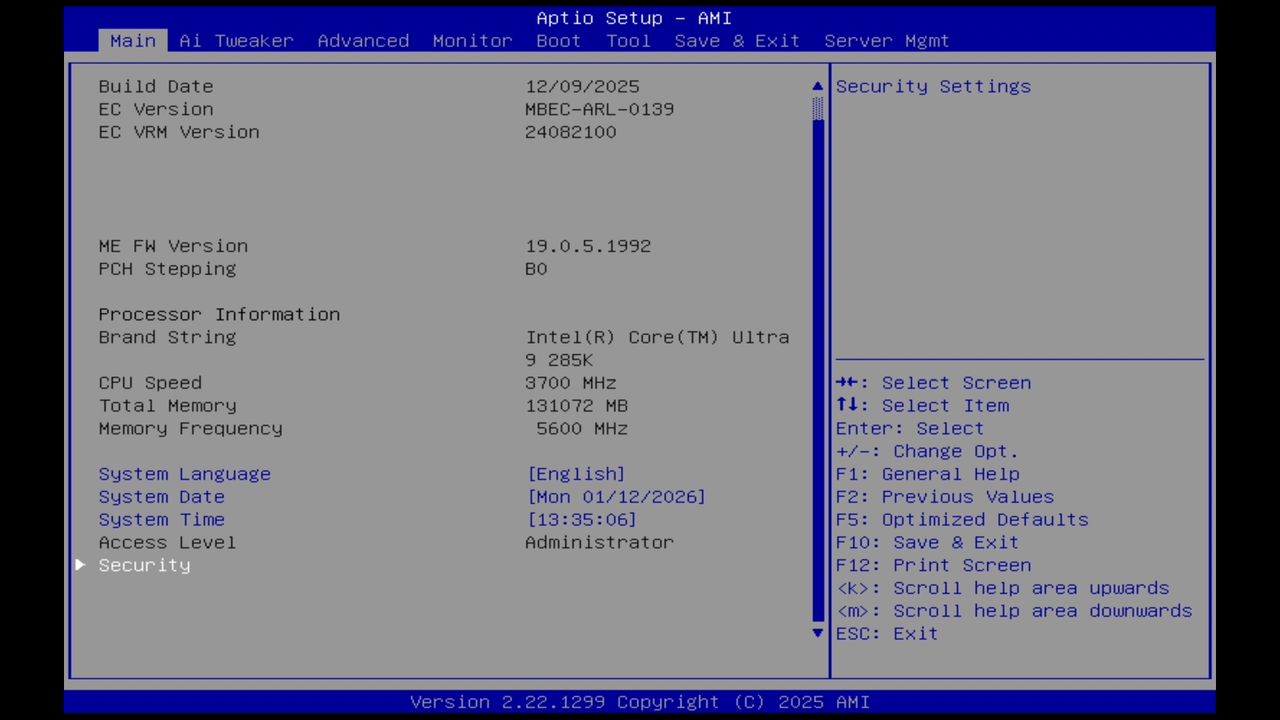The image size is (1280, 720).
Task: Click the scroll-up arrow on the scrollbar
Action: tap(817, 86)
